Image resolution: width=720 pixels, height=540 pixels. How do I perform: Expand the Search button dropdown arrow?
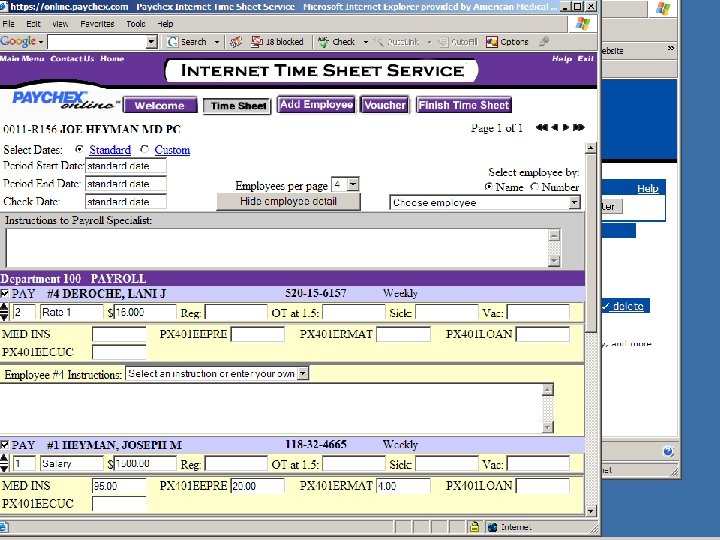(x=217, y=42)
